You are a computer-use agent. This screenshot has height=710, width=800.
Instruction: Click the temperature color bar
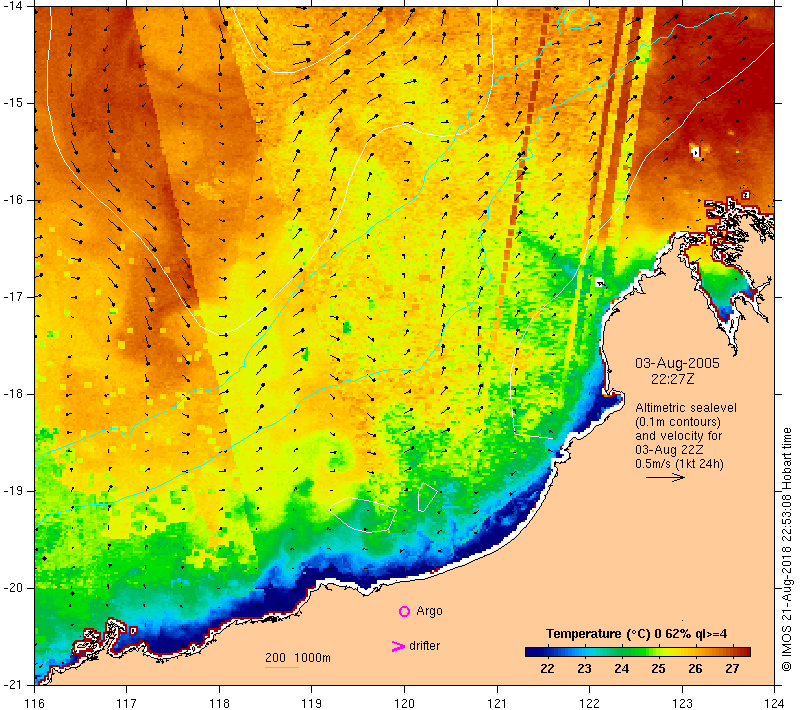click(x=638, y=651)
